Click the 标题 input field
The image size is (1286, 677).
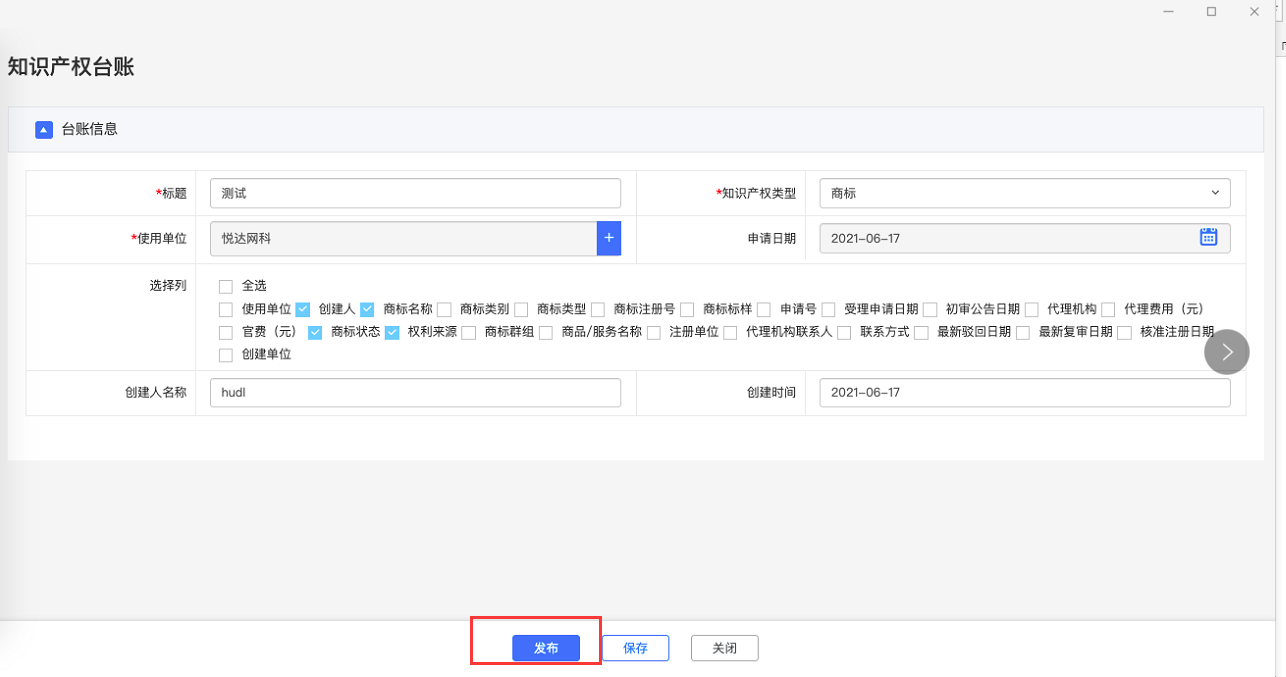pos(415,193)
